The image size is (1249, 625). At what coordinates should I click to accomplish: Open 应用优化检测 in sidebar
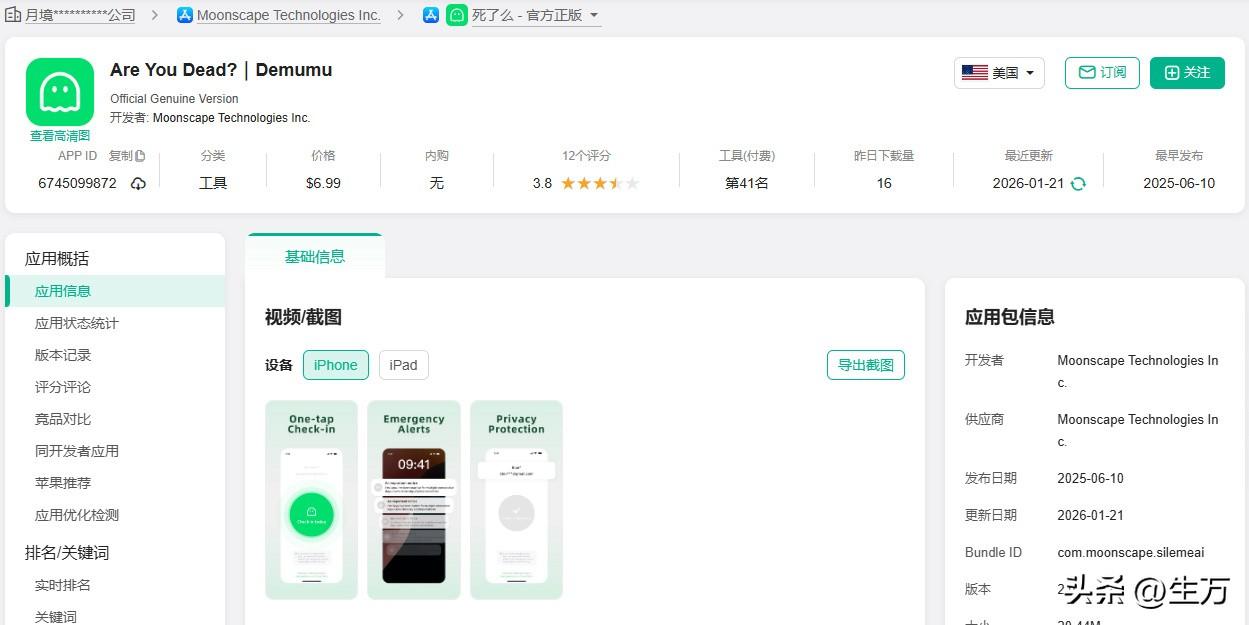(77, 515)
